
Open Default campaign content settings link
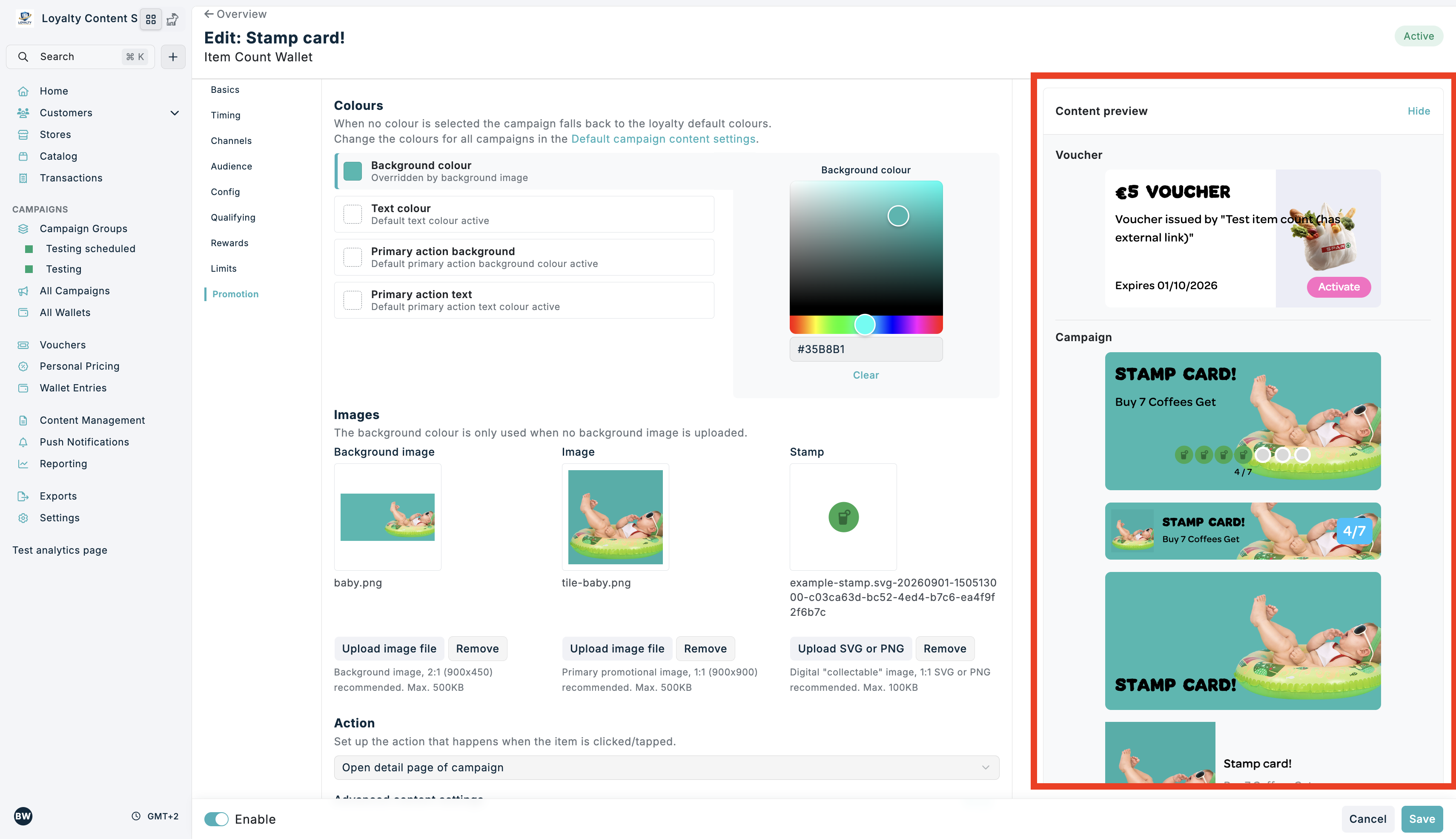pyautogui.click(x=663, y=139)
